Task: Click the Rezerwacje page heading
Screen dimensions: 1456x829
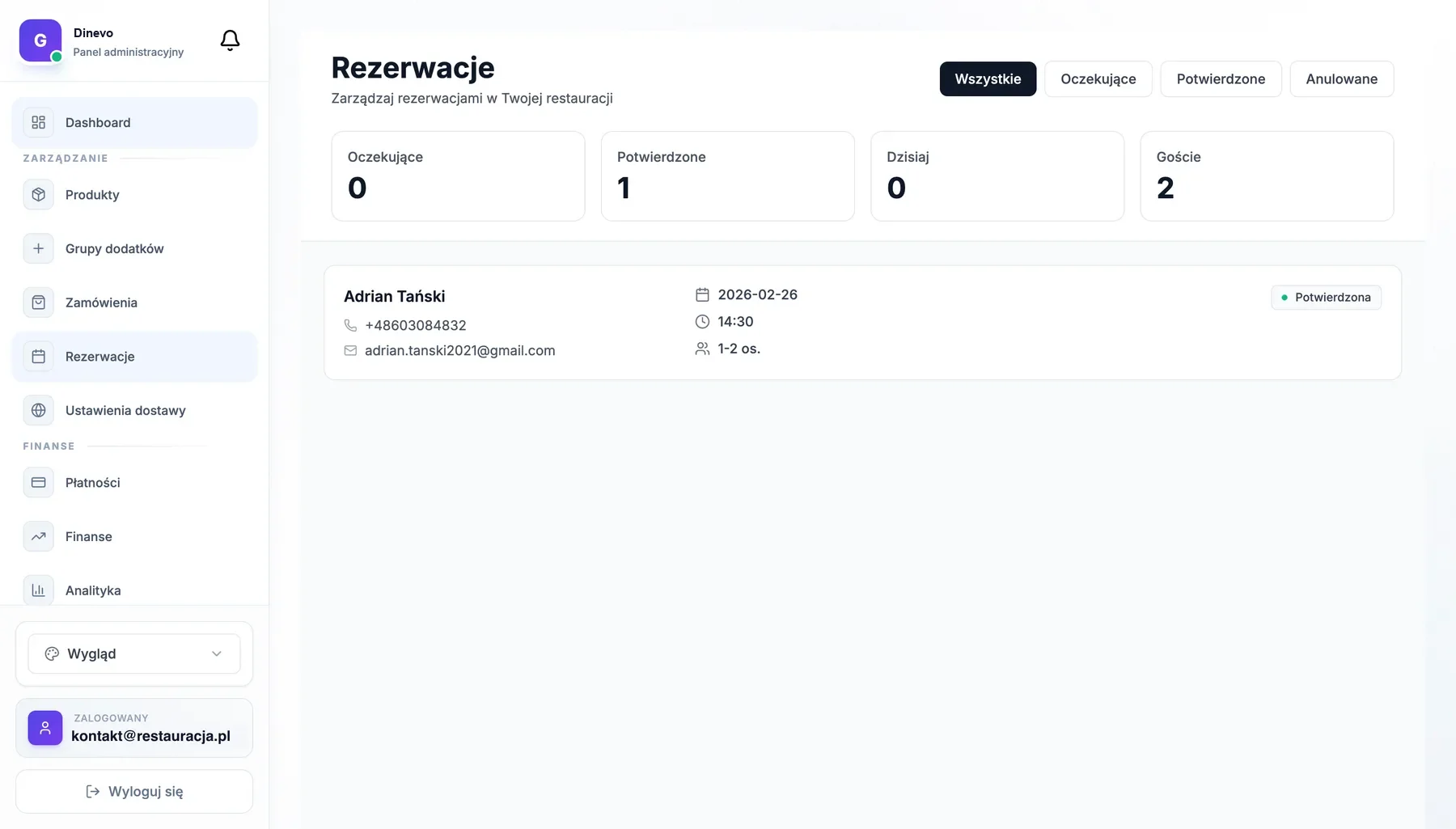Action: pos(413,68)
